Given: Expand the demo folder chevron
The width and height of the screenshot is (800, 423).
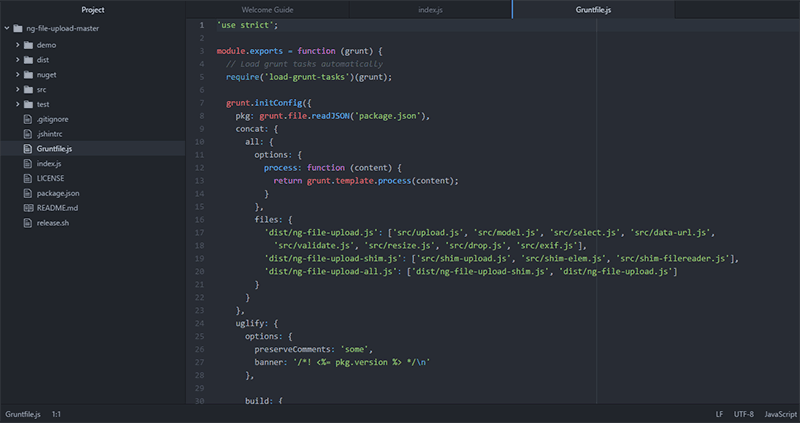Looking at the screenshot, I should 17,45.
